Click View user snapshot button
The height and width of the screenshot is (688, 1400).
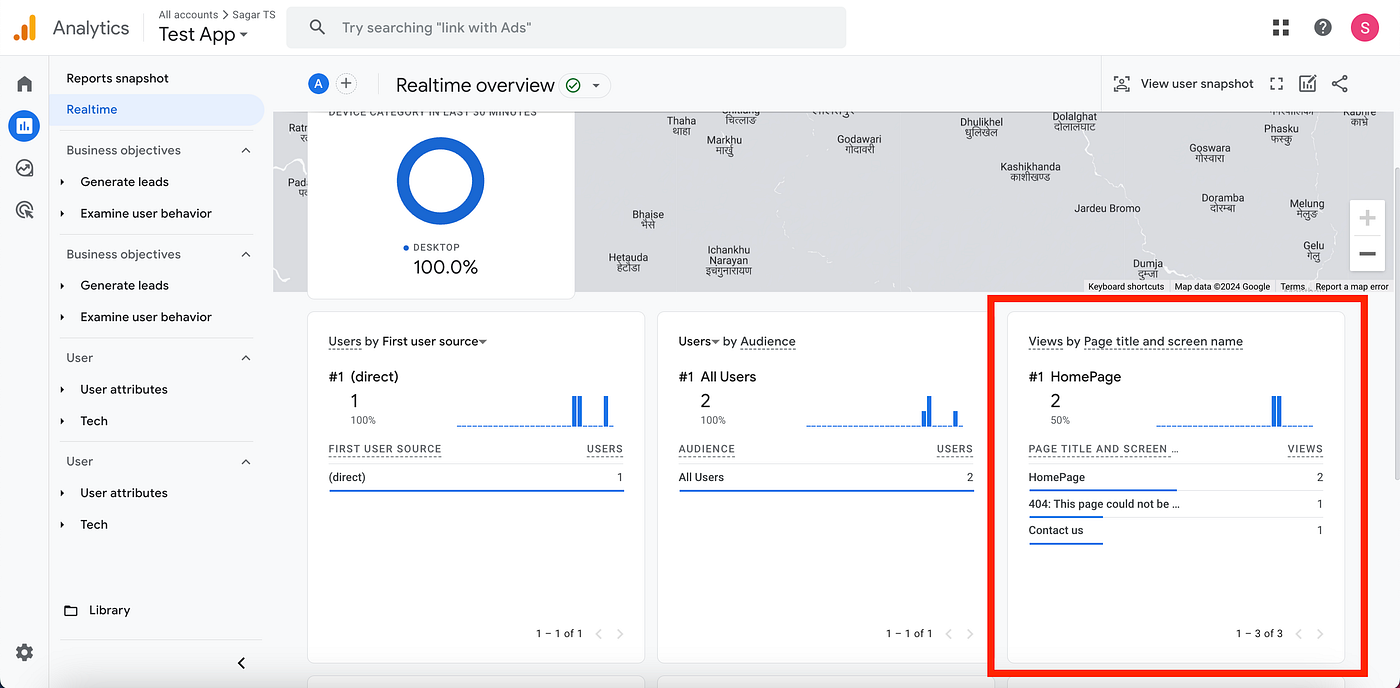1183,84
